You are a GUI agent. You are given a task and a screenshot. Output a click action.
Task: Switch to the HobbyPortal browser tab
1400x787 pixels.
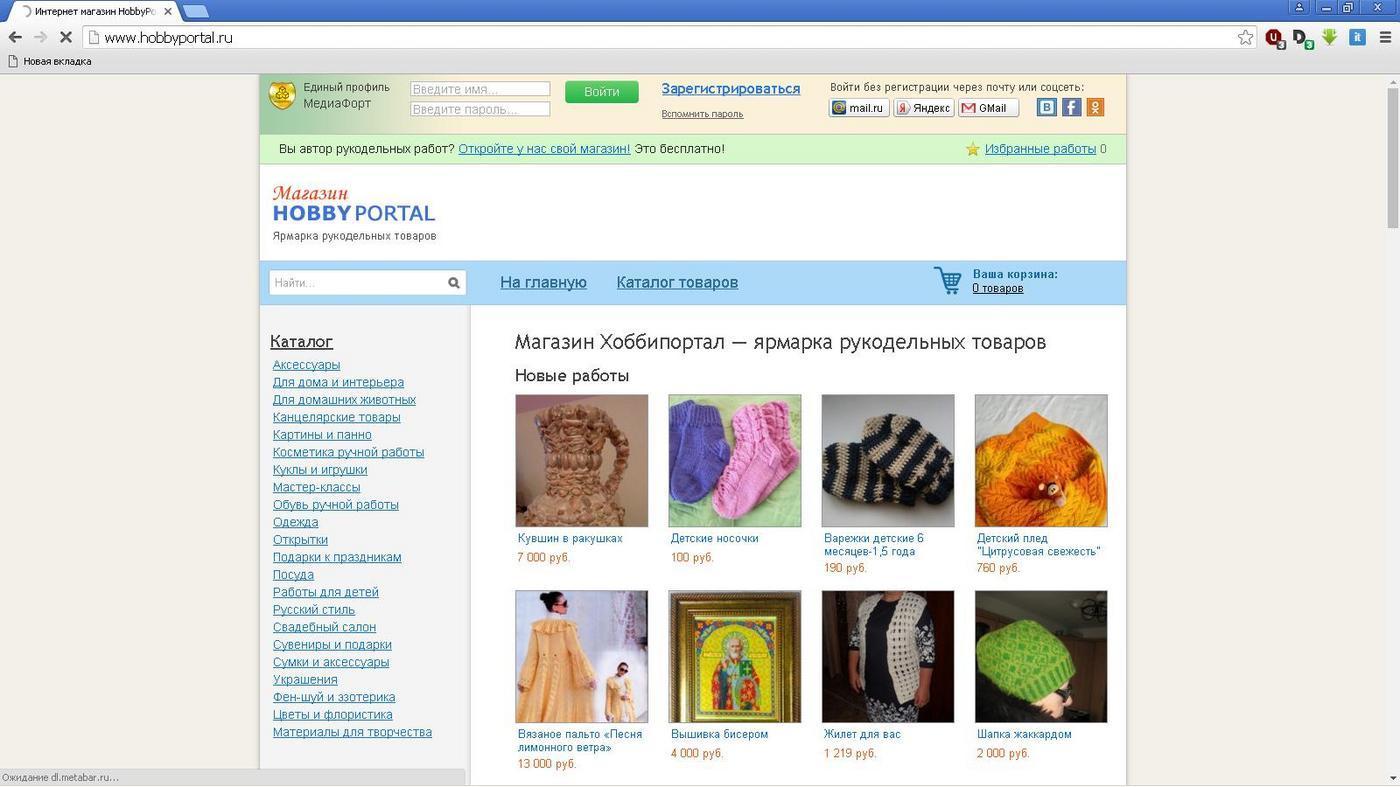tap(90, 11)
